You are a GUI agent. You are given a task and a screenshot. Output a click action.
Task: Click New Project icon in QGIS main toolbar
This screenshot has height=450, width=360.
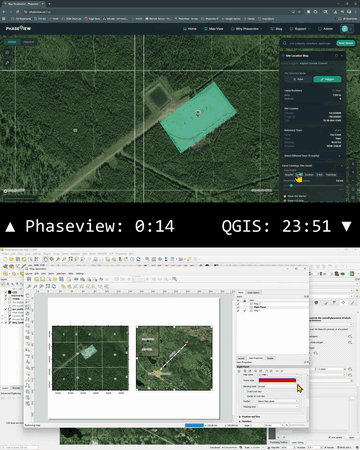tap(6, 259)
